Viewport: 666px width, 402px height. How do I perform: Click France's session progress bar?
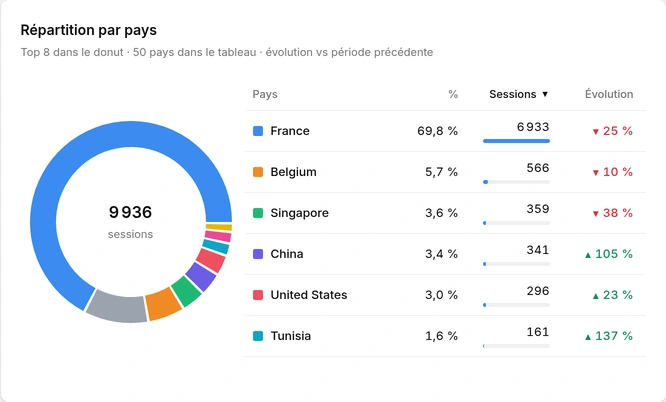[x=516, y=141]
